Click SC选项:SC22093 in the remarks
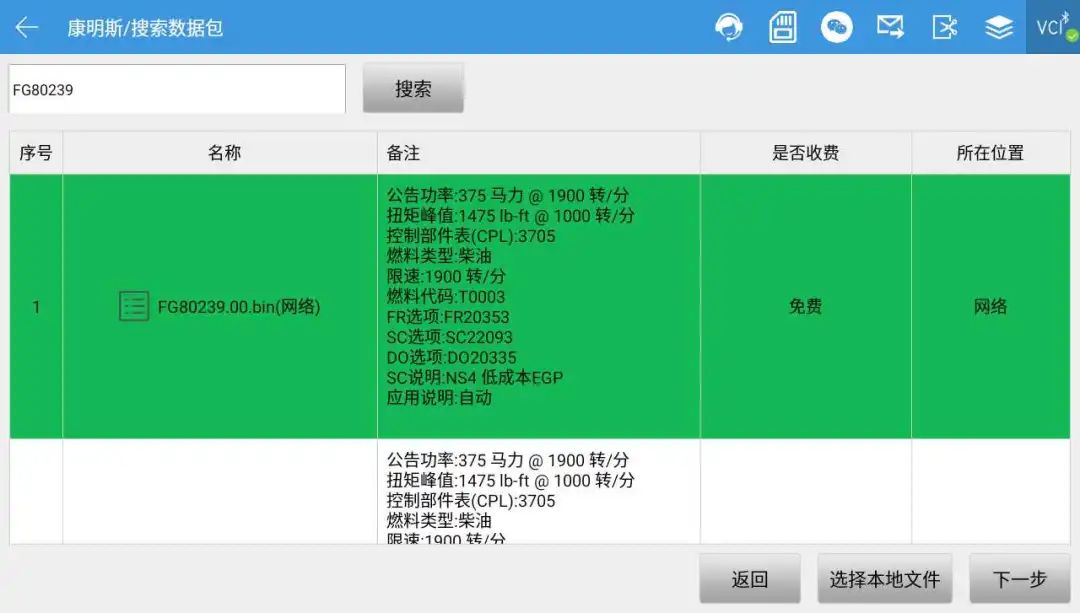 450,337
